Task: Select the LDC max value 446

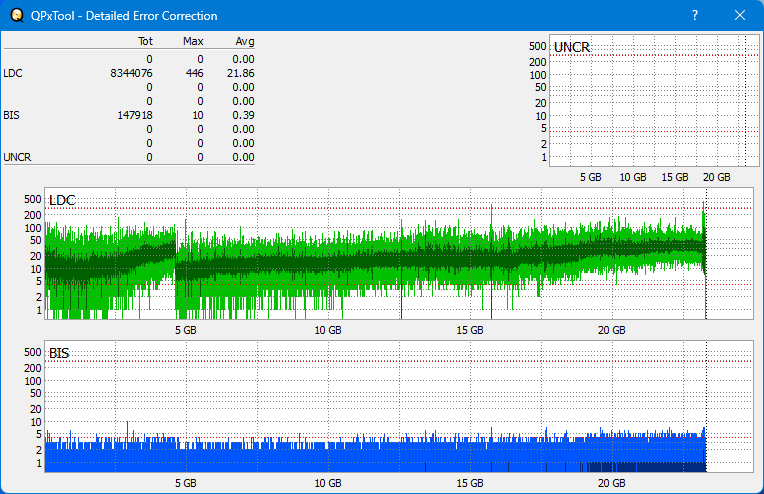Action: (194, 73)
